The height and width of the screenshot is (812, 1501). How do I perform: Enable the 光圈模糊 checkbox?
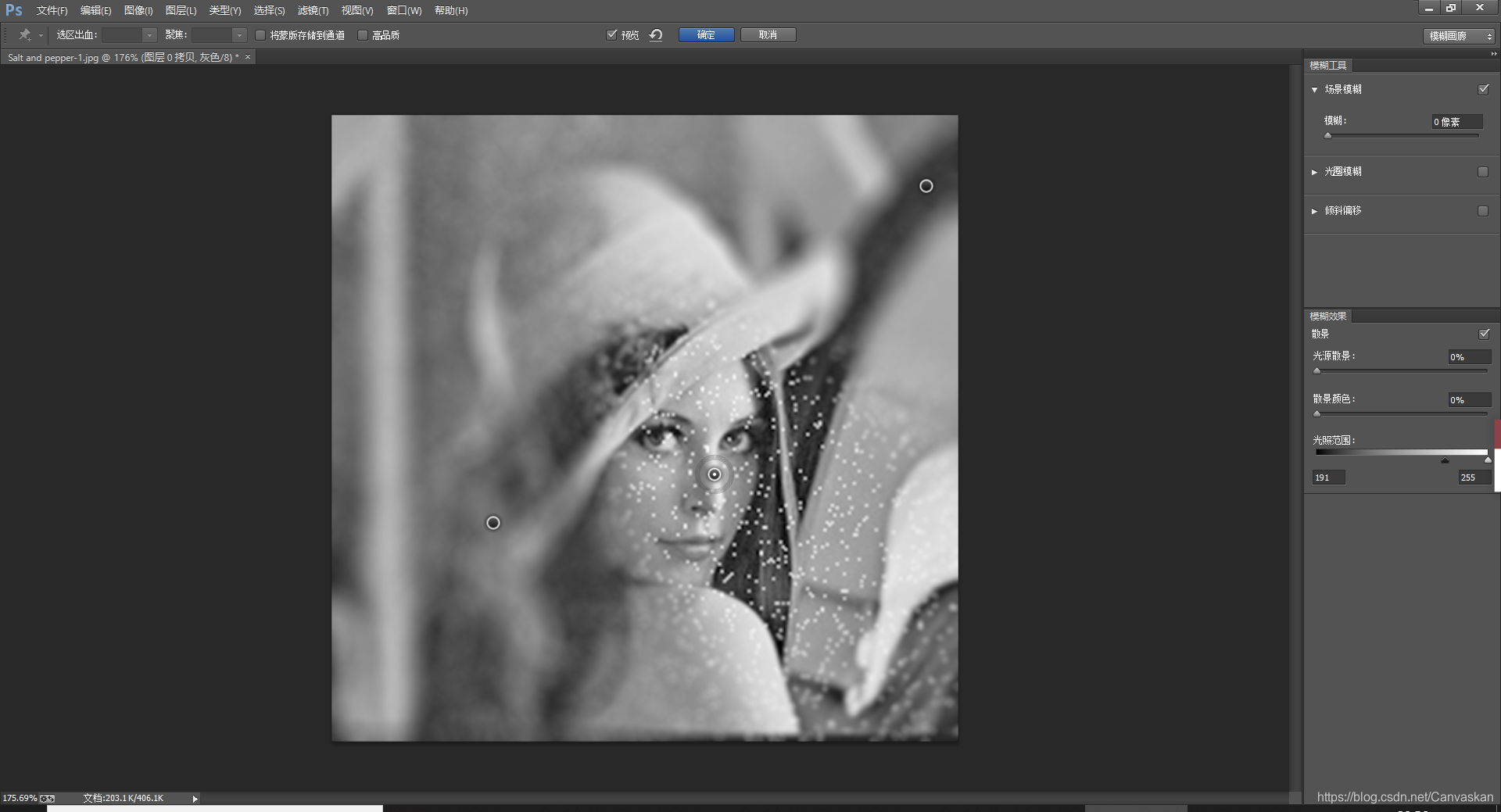(1483, 172)
